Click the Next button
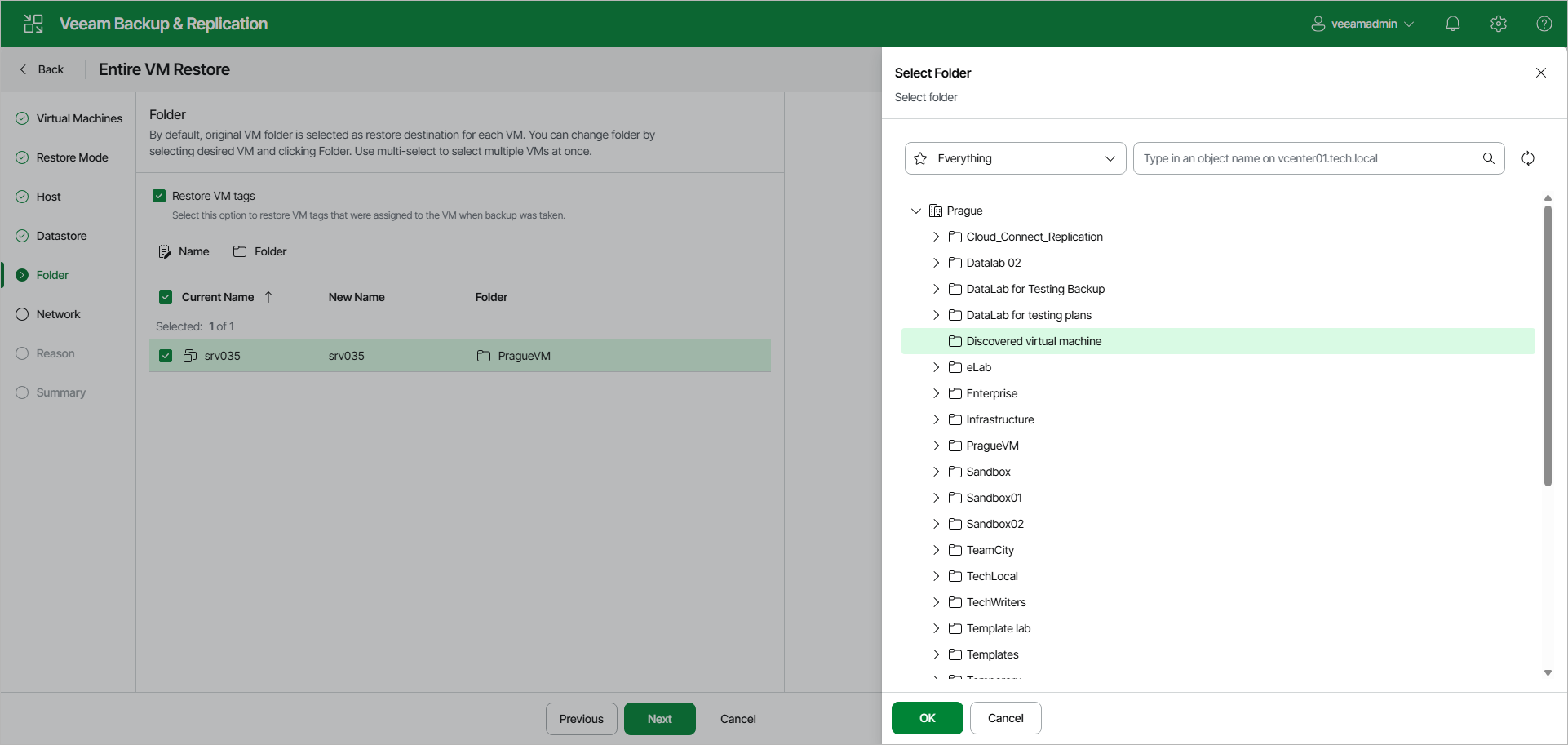The width and height of the screenshot is (1568, 745). (x=659, y=718)
